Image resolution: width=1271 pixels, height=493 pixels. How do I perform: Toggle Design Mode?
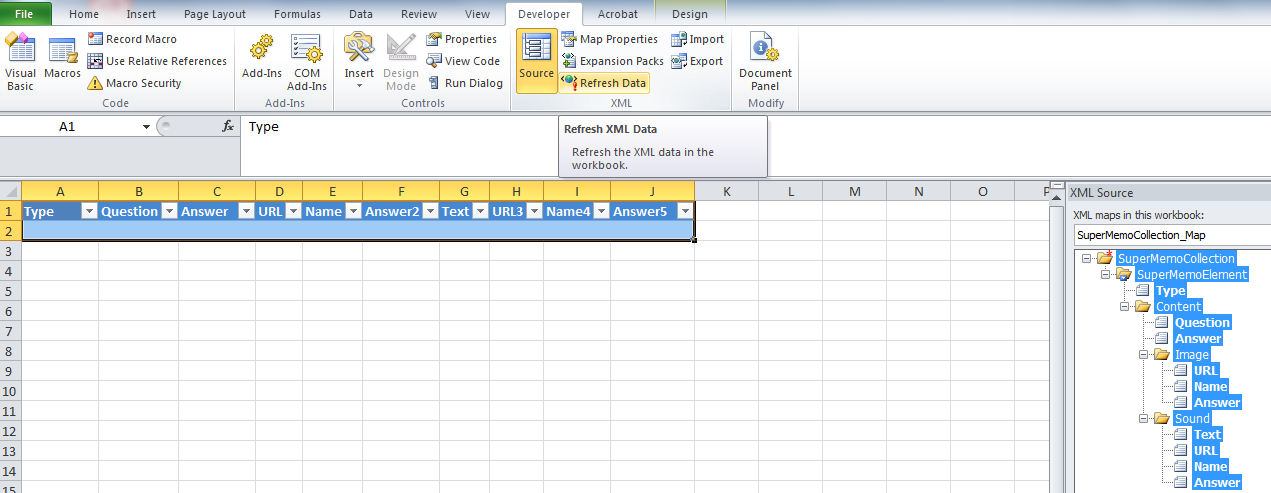tap(401, 62)
